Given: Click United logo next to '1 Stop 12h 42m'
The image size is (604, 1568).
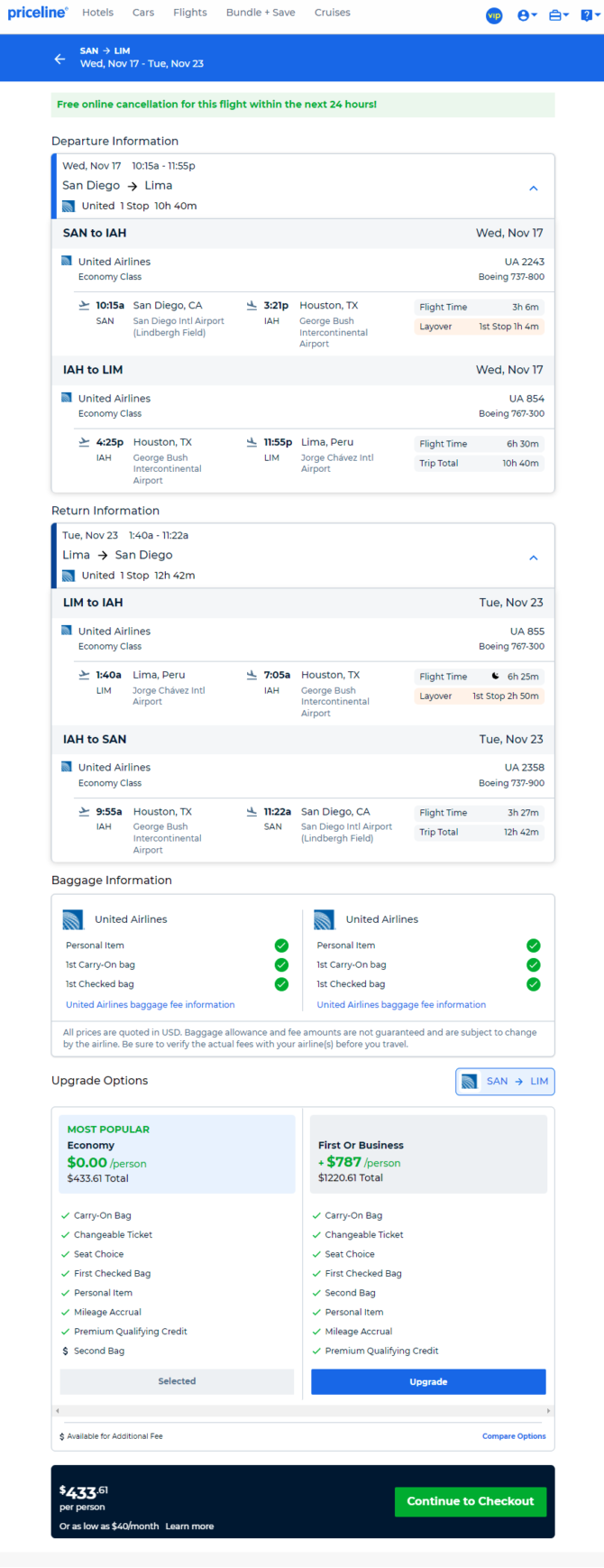Looking at the screenshot, I should [x=69, y=576].
